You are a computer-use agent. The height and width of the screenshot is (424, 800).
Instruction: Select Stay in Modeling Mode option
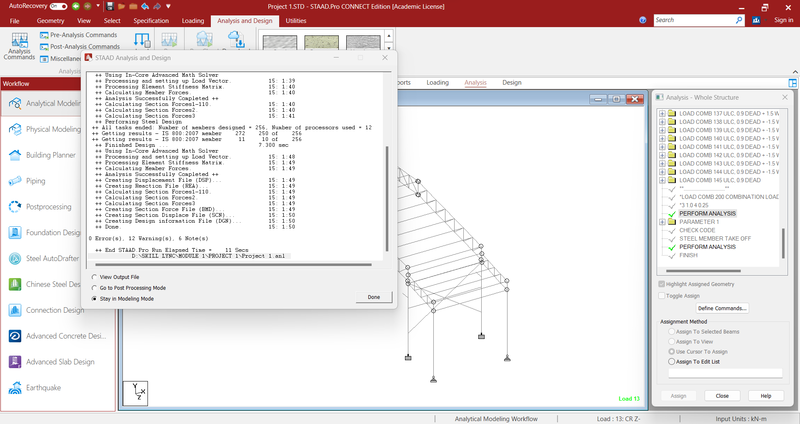pos(94,298)
